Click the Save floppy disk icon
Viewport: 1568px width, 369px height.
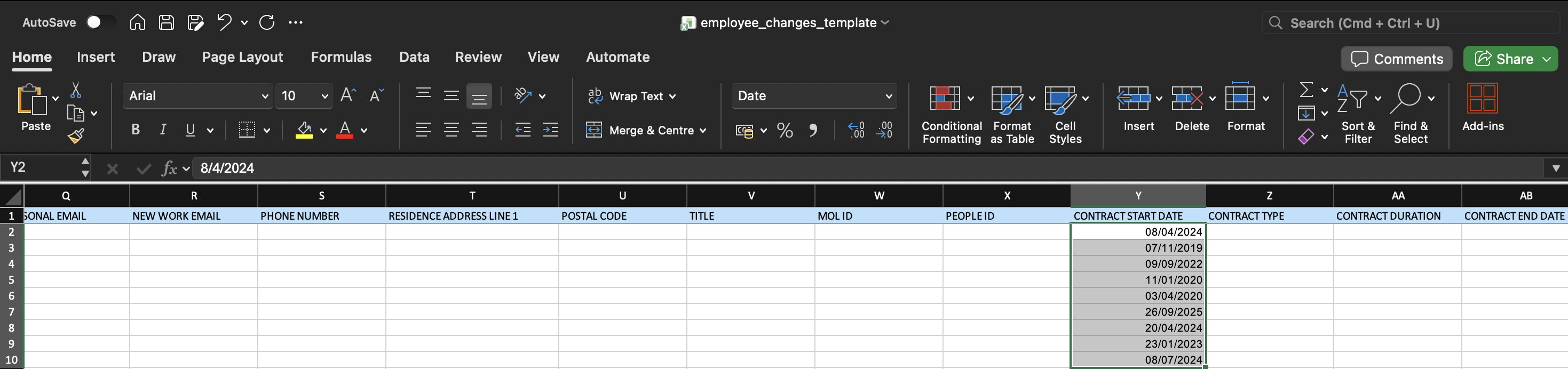[x=166, y=22]
